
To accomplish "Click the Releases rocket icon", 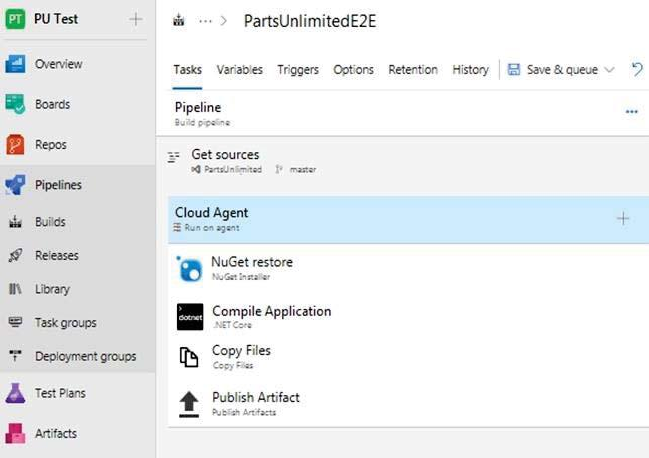I will 15,255.
